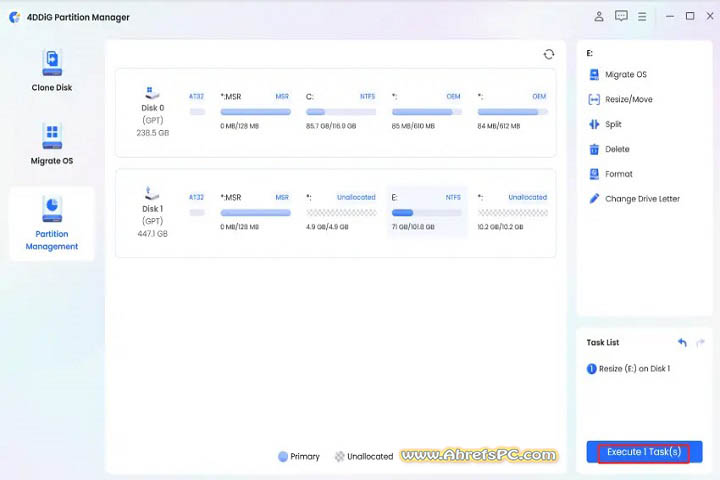Screen dimensions: 720x480
Task: Select the Partition Management sidebar tab
Action: coord(52,224)
